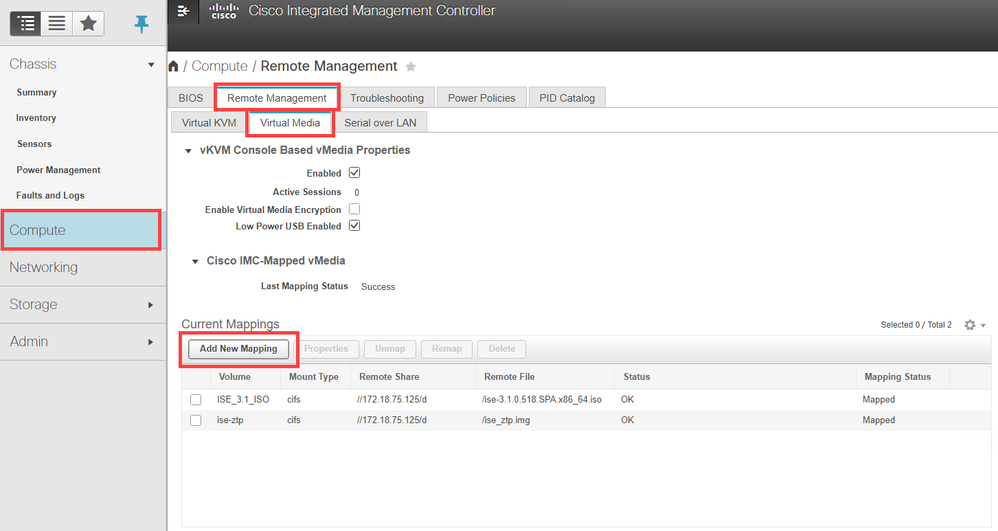
Task: Click the ise-ztp volume cell
Action: [x=230, y=420]
